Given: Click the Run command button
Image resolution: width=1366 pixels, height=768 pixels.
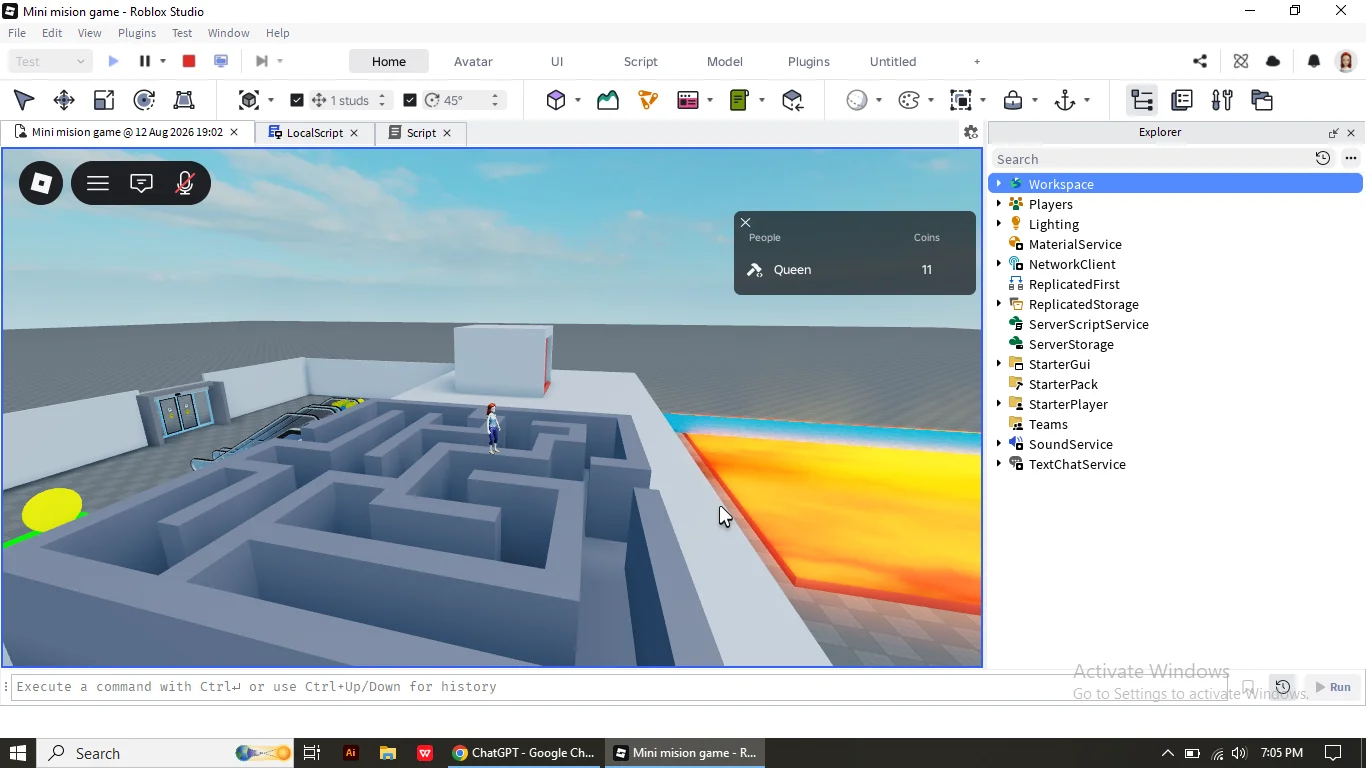Looking at the screenshot, I should pyautogui.click(x=1333, y=687).
